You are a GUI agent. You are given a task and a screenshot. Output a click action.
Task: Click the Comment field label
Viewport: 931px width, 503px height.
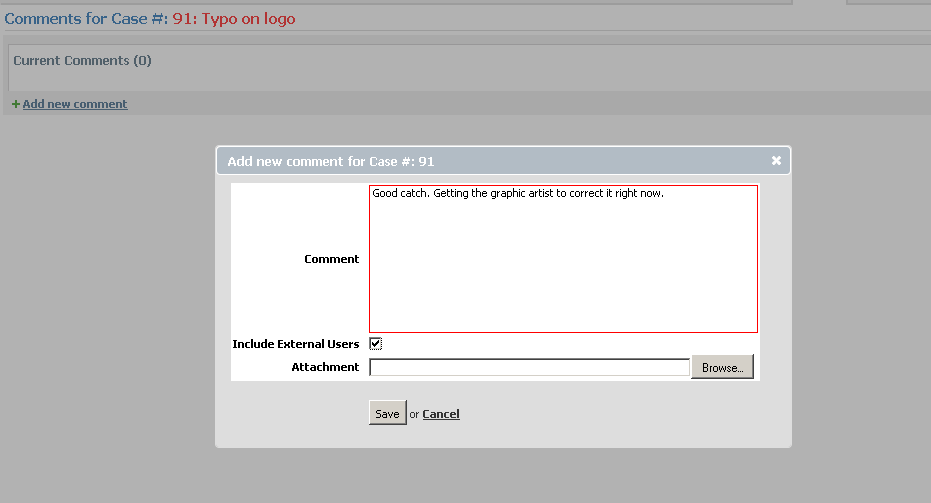331,259
